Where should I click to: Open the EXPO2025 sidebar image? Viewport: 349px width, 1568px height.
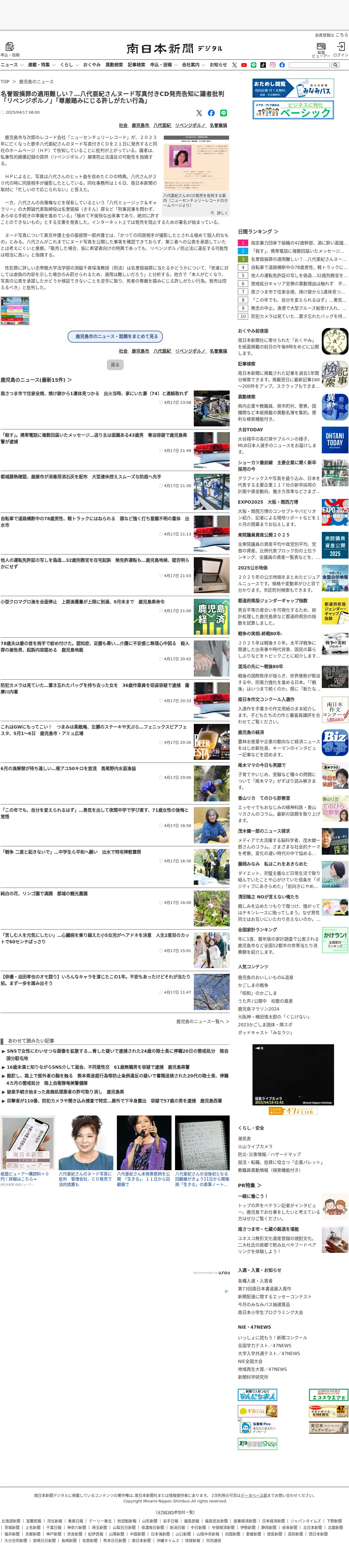(335, 513)
